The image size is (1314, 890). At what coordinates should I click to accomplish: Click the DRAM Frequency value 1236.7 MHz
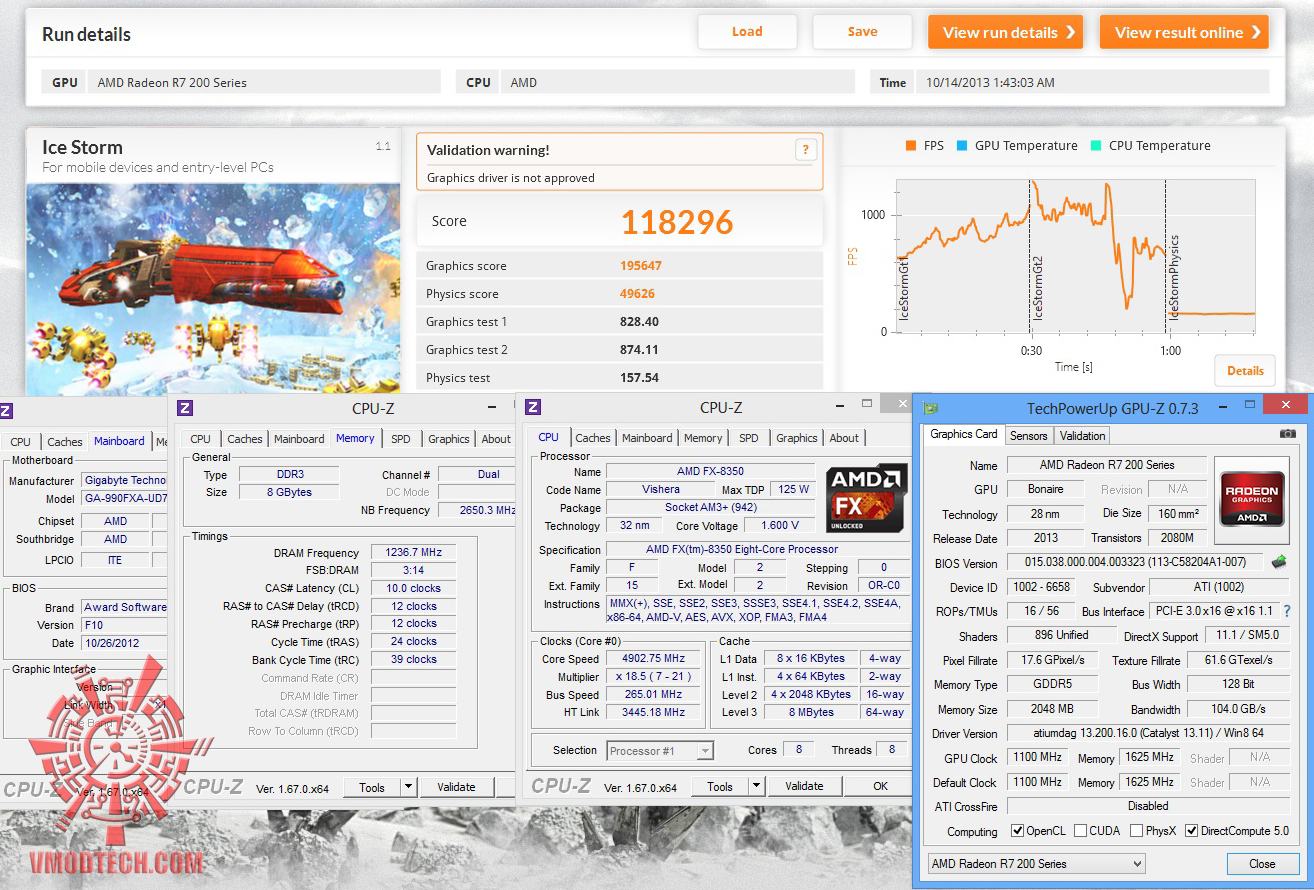point(413,552)
